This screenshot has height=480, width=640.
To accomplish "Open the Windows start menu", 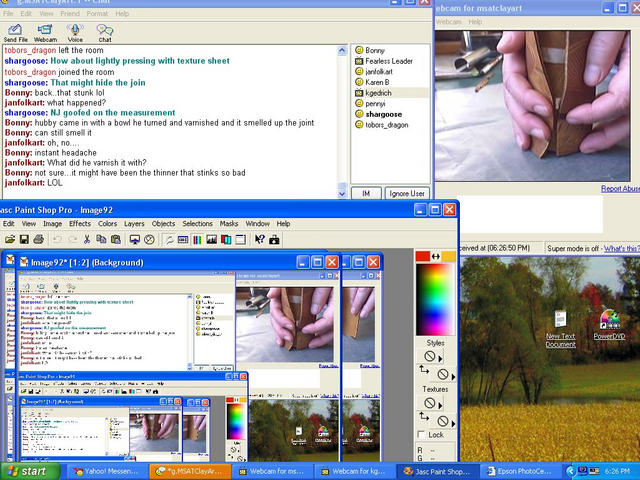I will (x=30, y=471).
